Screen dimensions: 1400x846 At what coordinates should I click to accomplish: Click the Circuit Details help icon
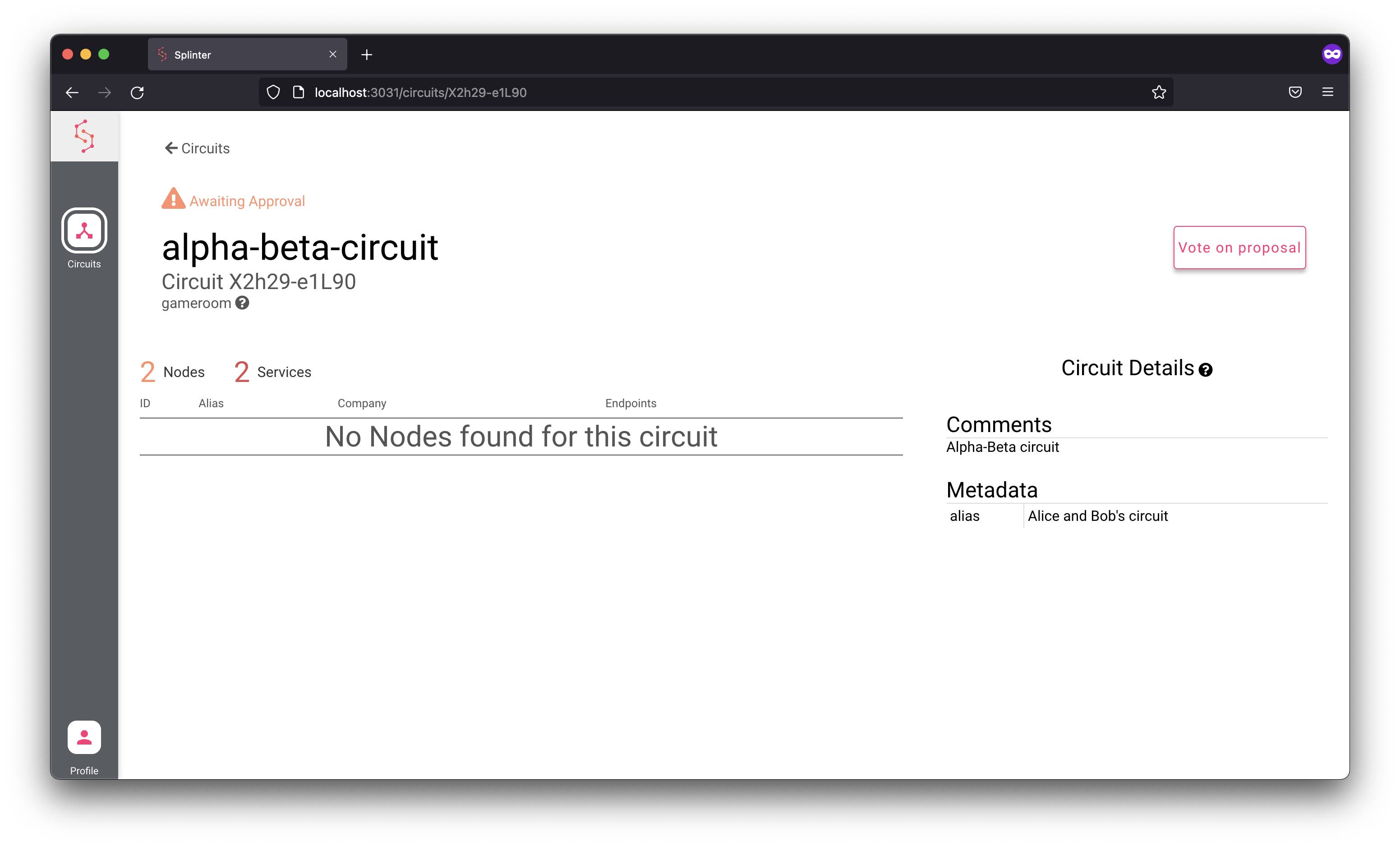click(x=1206, y=370)
